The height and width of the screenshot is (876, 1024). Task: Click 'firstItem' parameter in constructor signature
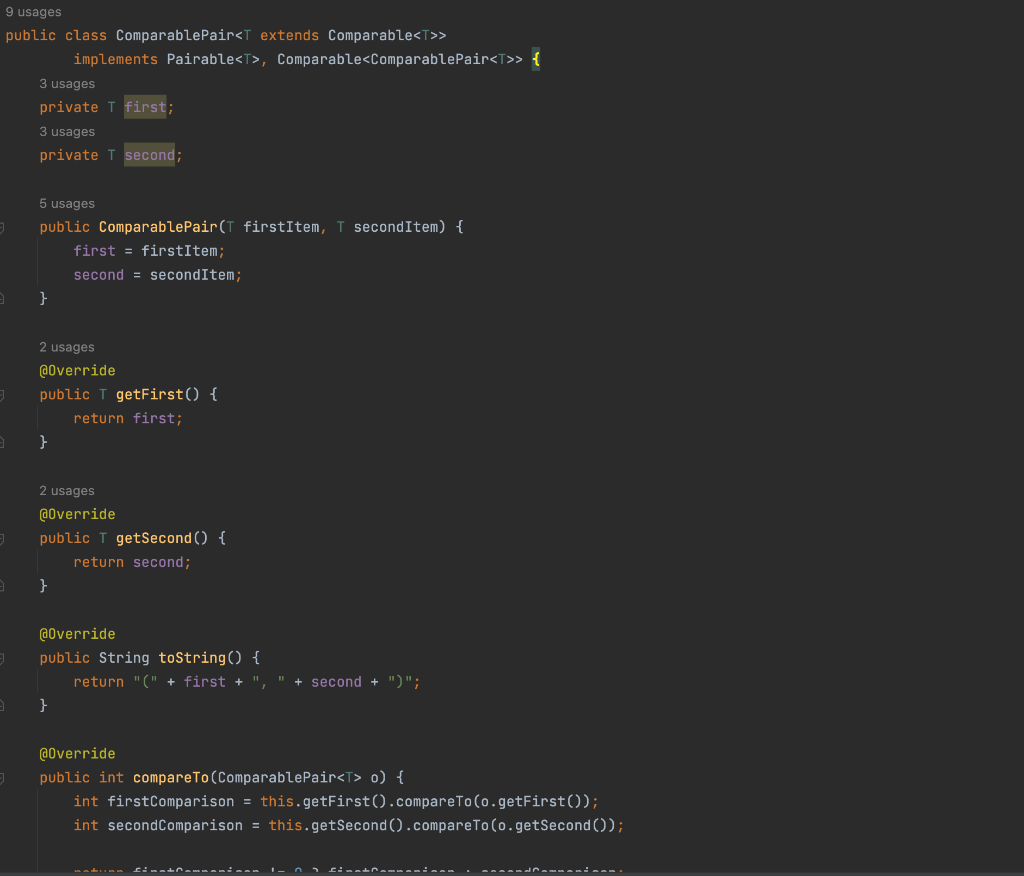click(x=281, y=227)
